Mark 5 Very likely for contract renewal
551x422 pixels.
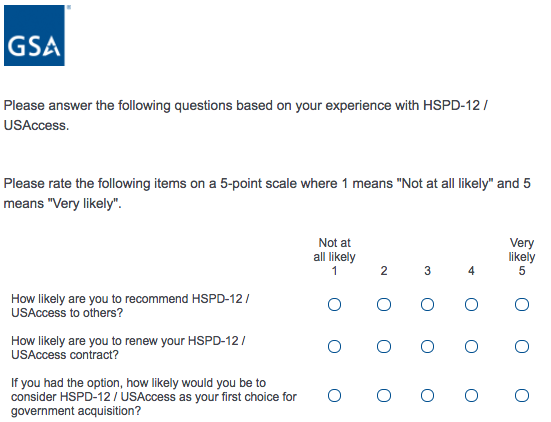click(x=522, y=346)
